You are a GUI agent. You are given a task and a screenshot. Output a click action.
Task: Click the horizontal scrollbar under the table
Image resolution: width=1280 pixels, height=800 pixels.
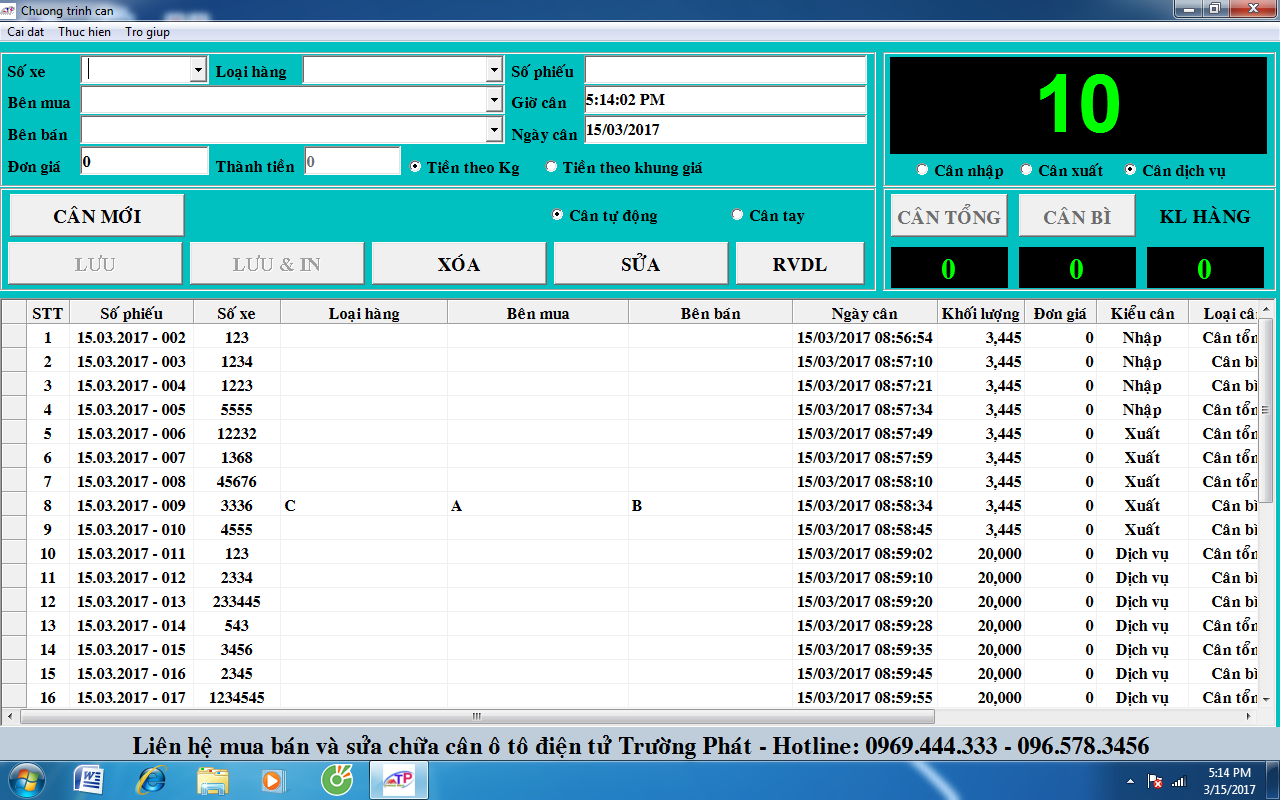[x=476, y=717]
